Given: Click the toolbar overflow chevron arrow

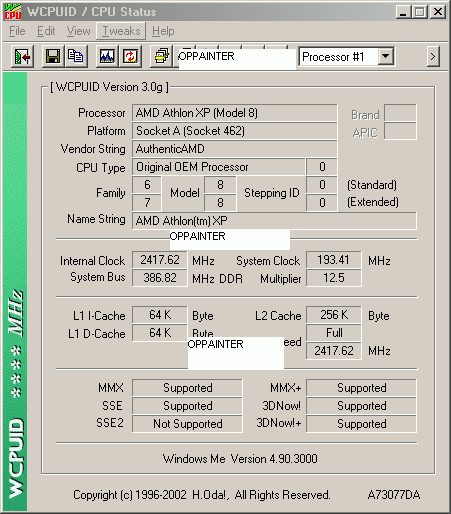Looking at the screenshot, I should coord(433,56).
